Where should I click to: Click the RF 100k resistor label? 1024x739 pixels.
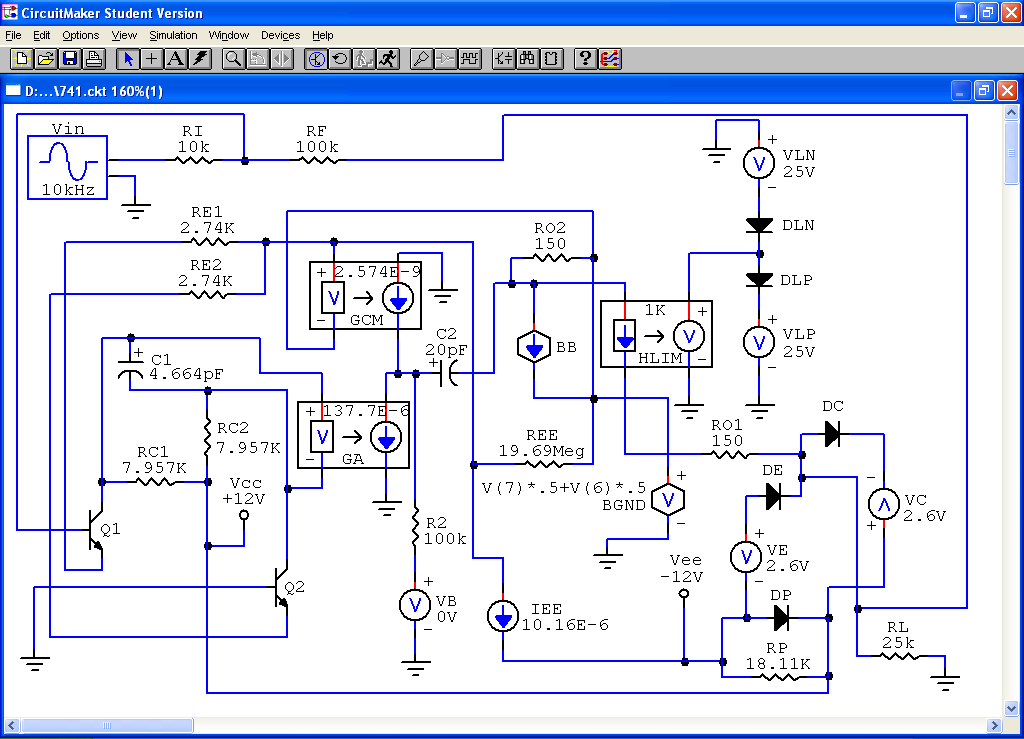pyautogui.click(x=317, y=140)
